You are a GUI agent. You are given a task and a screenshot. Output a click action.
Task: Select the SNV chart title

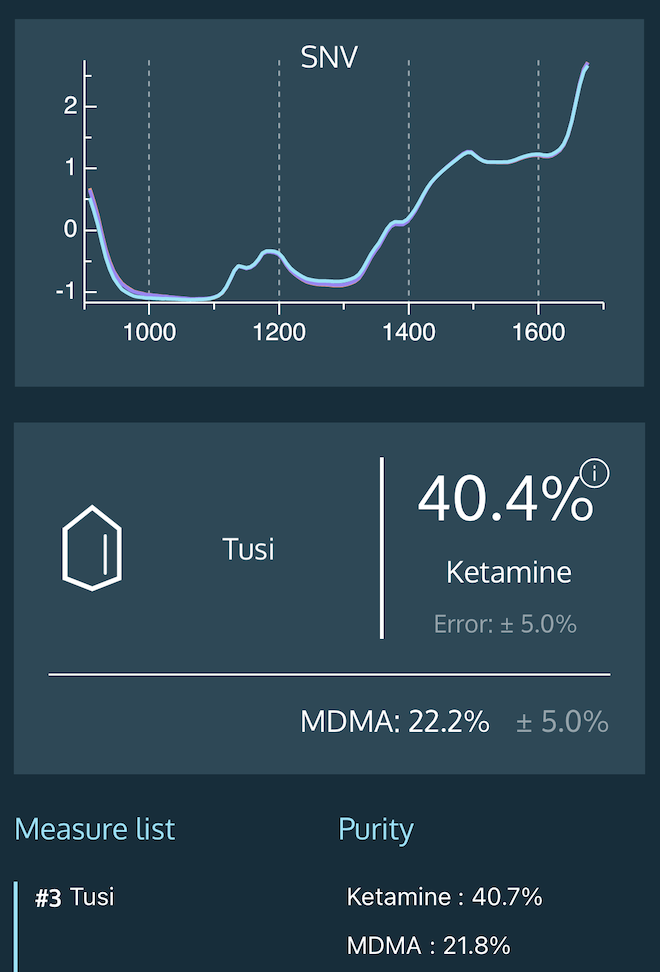point(329,58)
